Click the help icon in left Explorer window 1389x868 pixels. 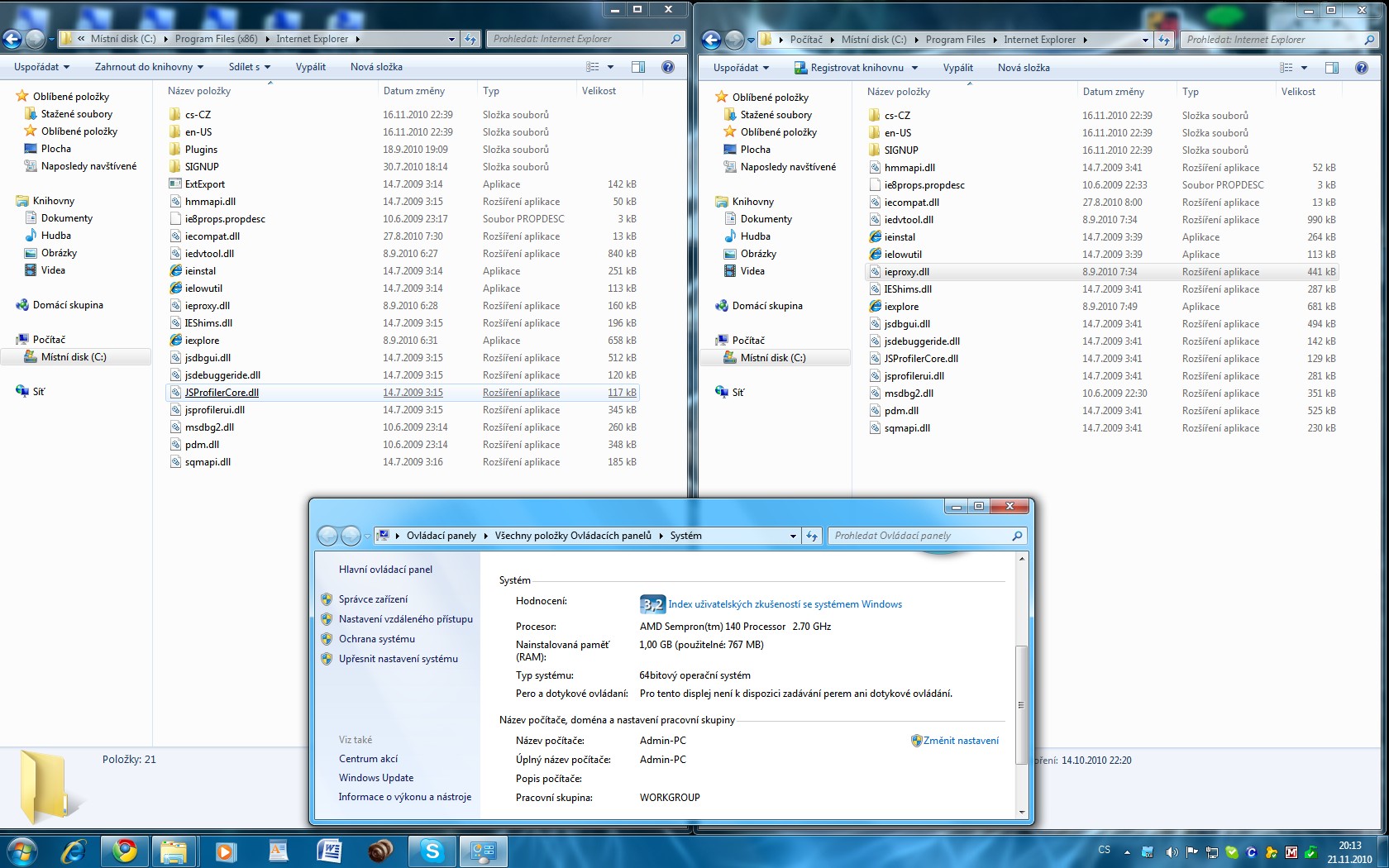pyautogui.click(x=668, y=67)
